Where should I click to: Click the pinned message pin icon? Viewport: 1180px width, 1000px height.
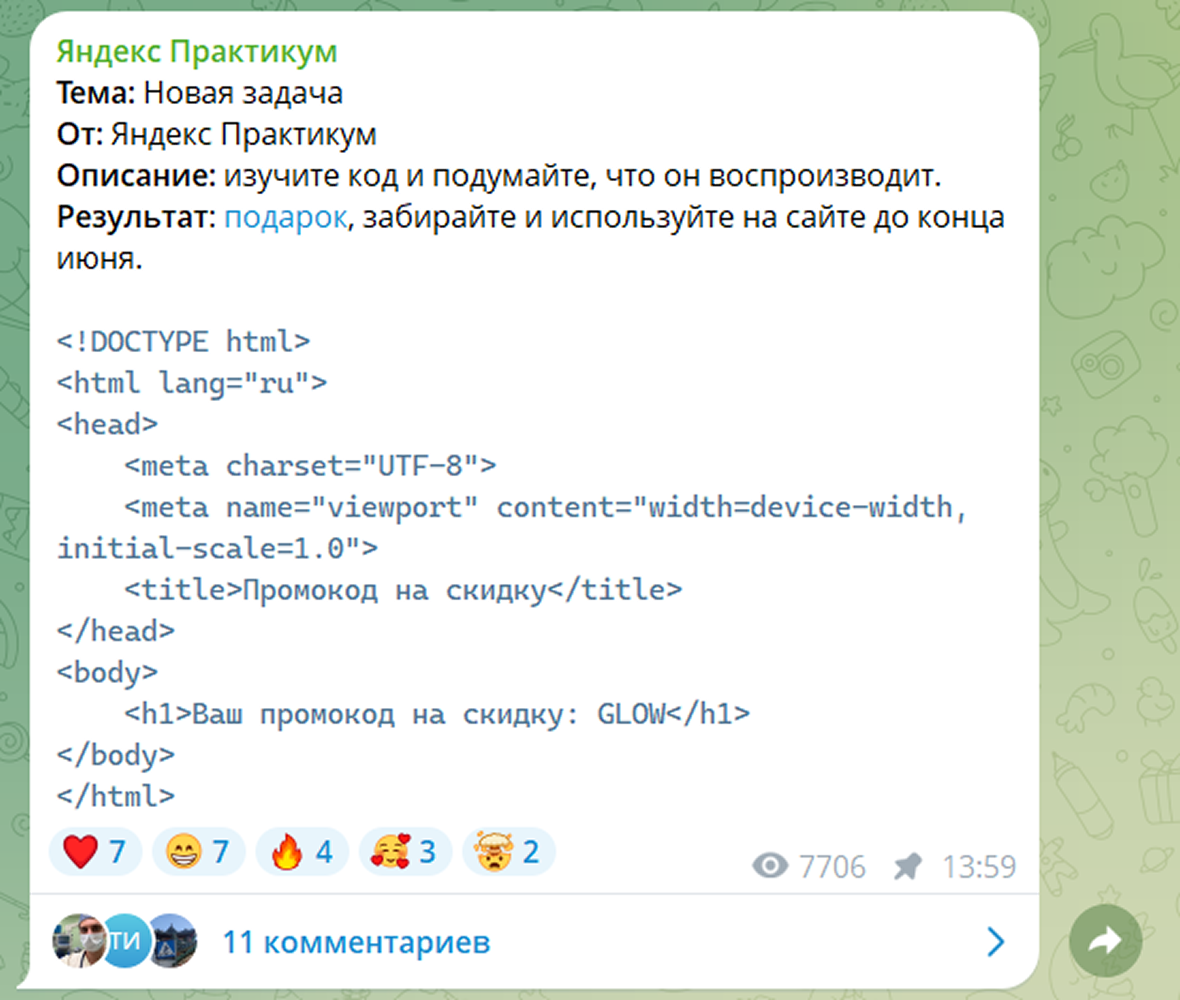[x=908, y=866]
